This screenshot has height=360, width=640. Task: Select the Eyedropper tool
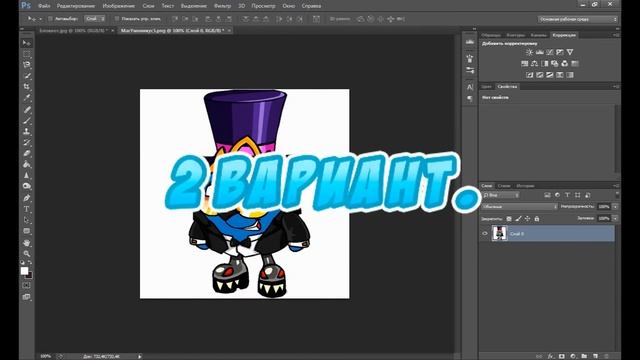coord(27,98)
